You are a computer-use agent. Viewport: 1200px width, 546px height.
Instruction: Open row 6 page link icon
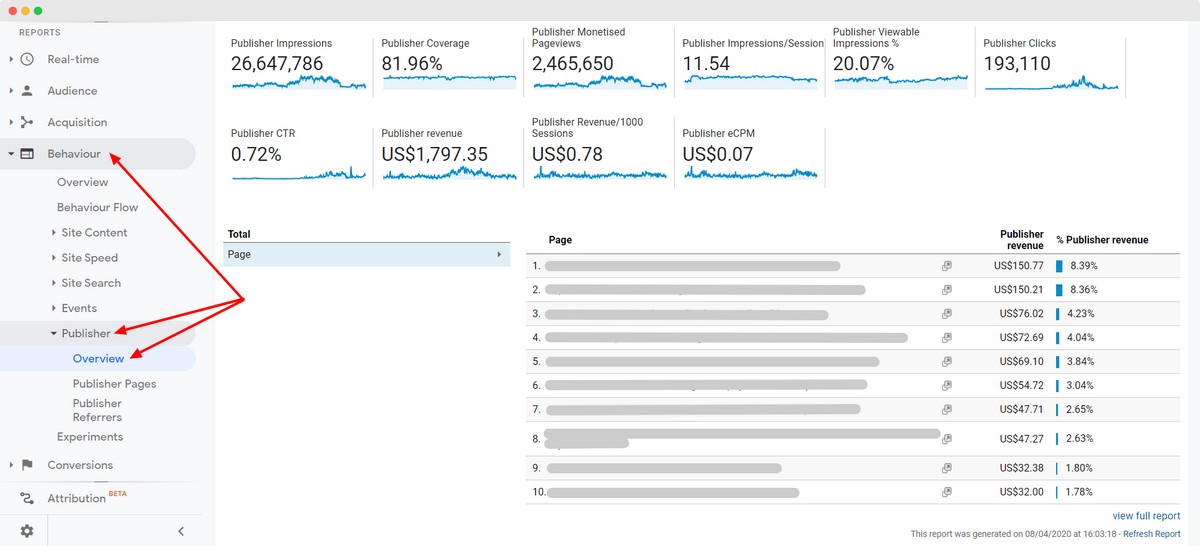(x=946, y=386)
